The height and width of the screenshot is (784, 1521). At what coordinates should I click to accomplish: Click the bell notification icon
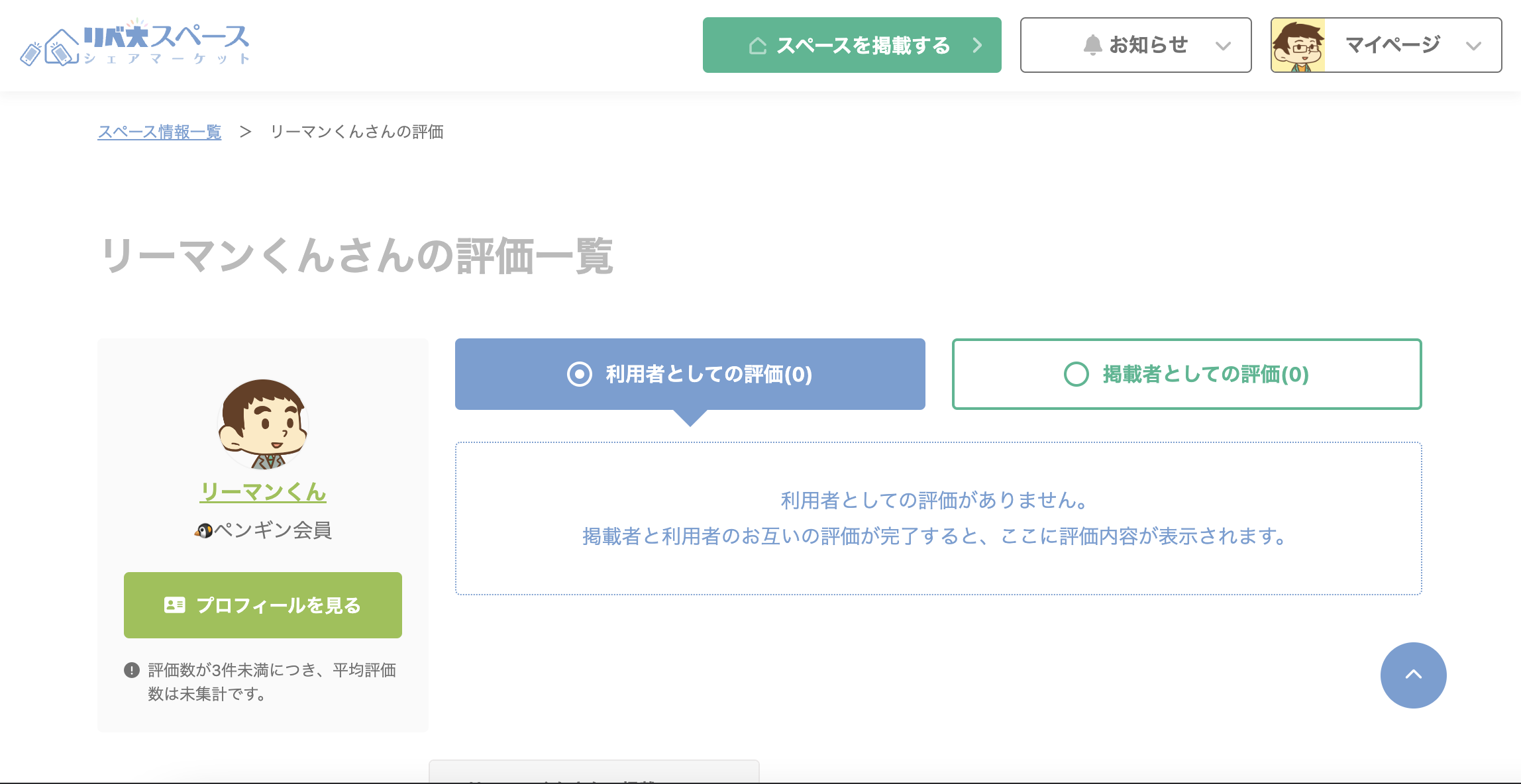coord(1092,45)
